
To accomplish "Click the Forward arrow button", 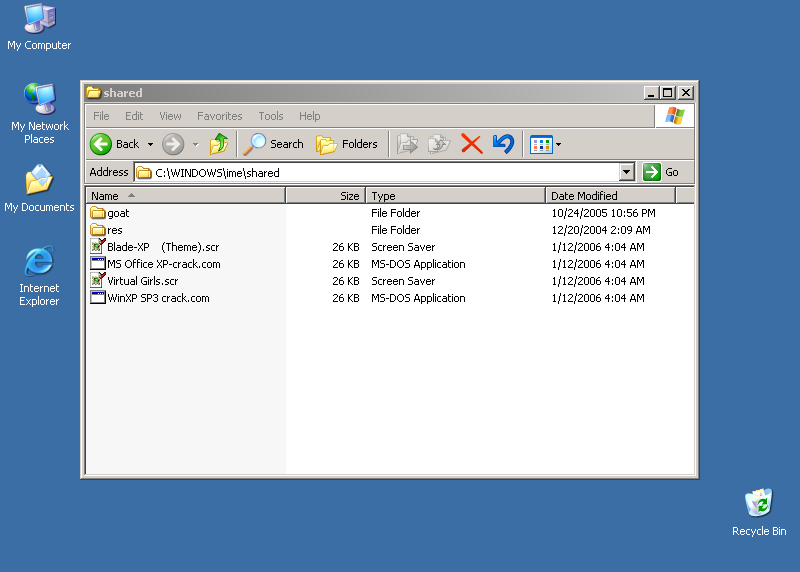I will [173, 144].
